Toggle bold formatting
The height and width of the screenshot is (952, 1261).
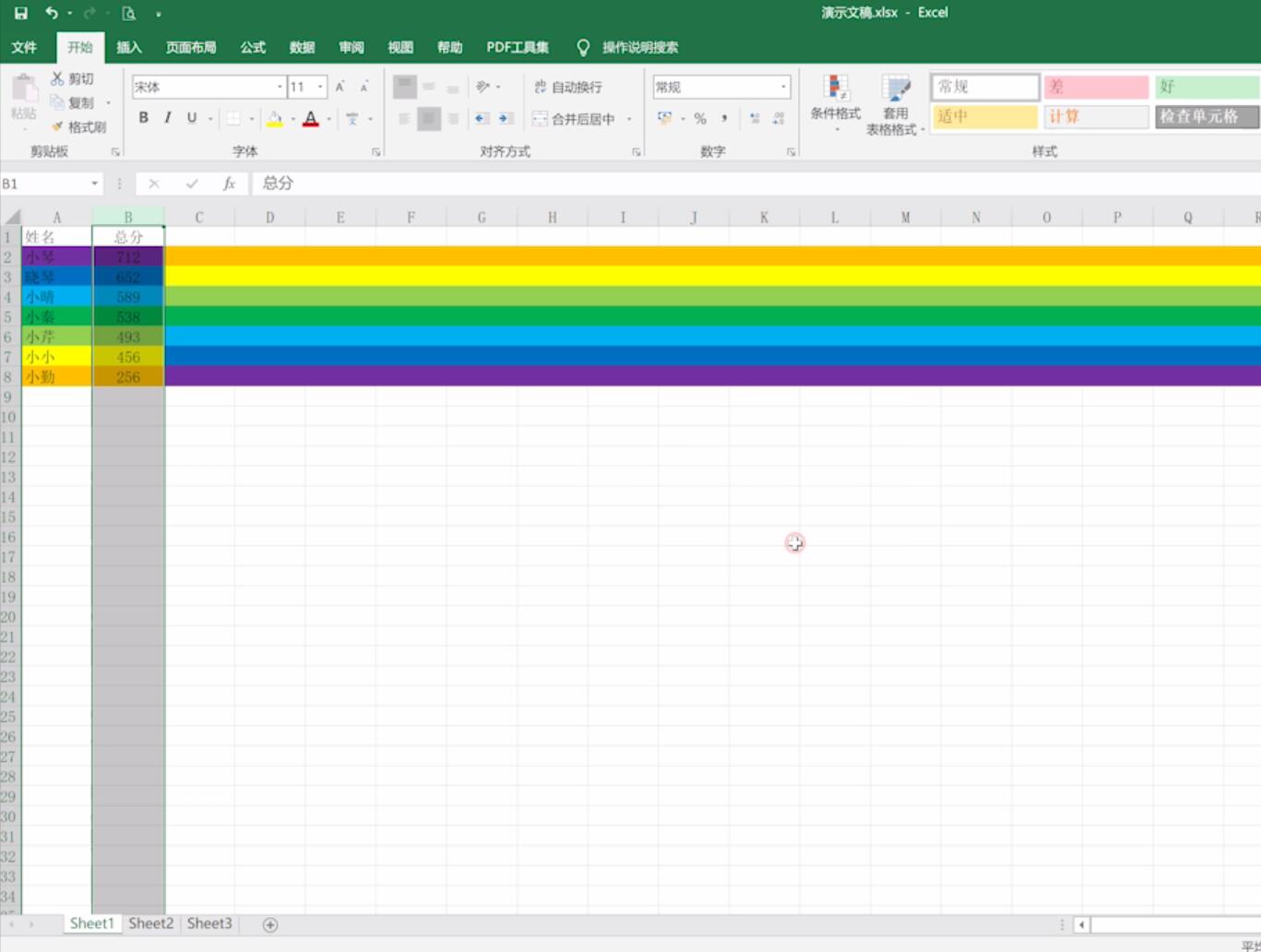coord(143,118)
